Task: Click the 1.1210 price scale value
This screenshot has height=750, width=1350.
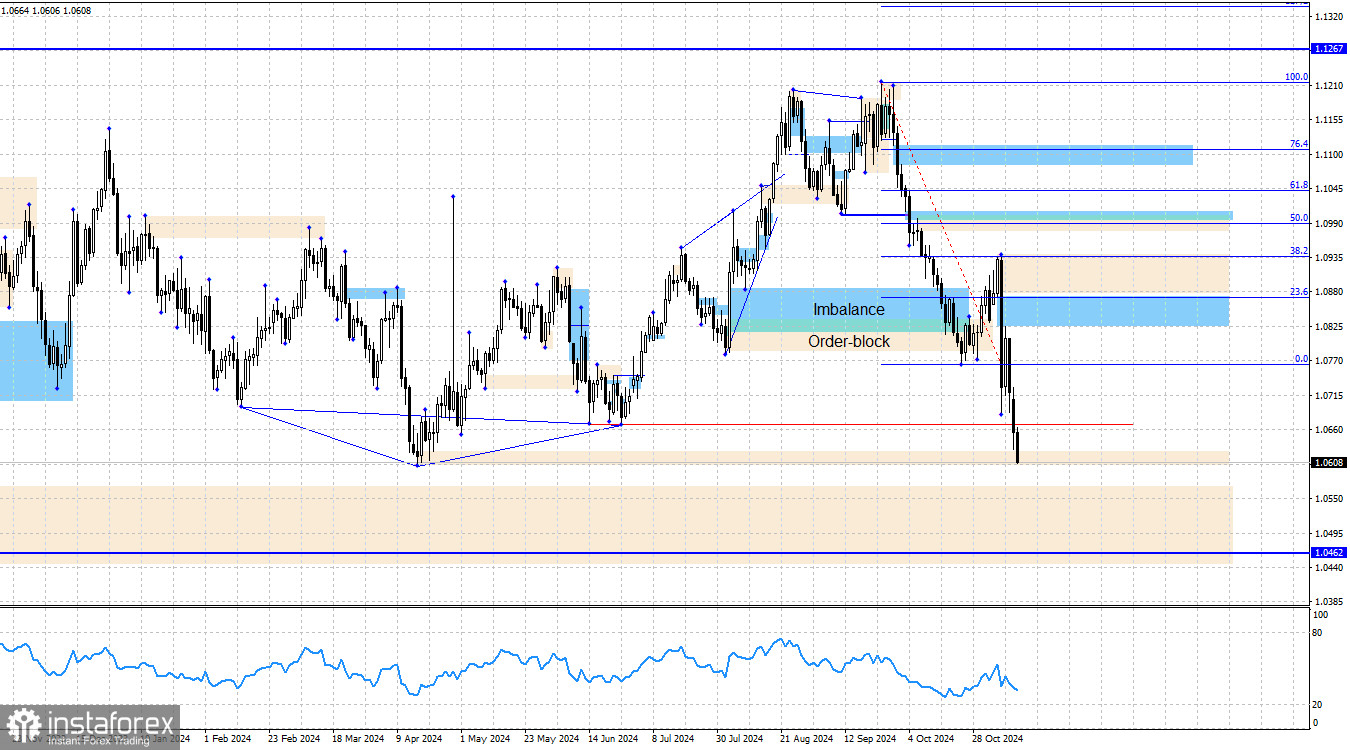Action: [x=1330, y=87]
